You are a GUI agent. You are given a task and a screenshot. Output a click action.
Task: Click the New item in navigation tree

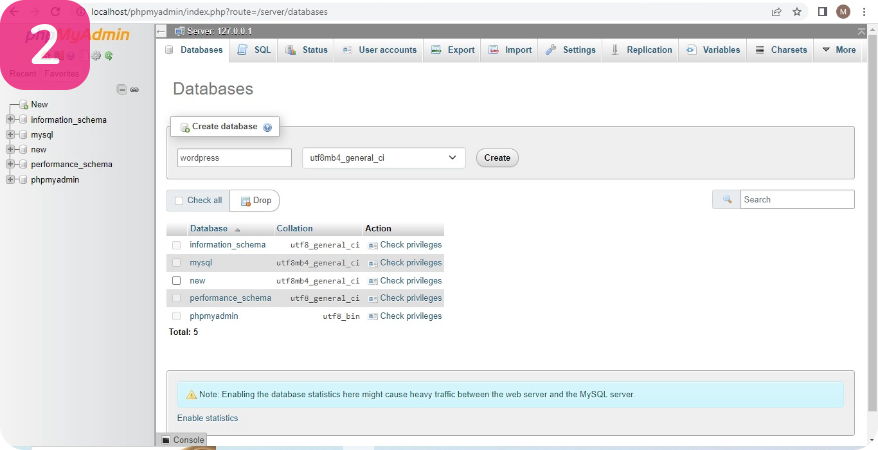[40, 105]
